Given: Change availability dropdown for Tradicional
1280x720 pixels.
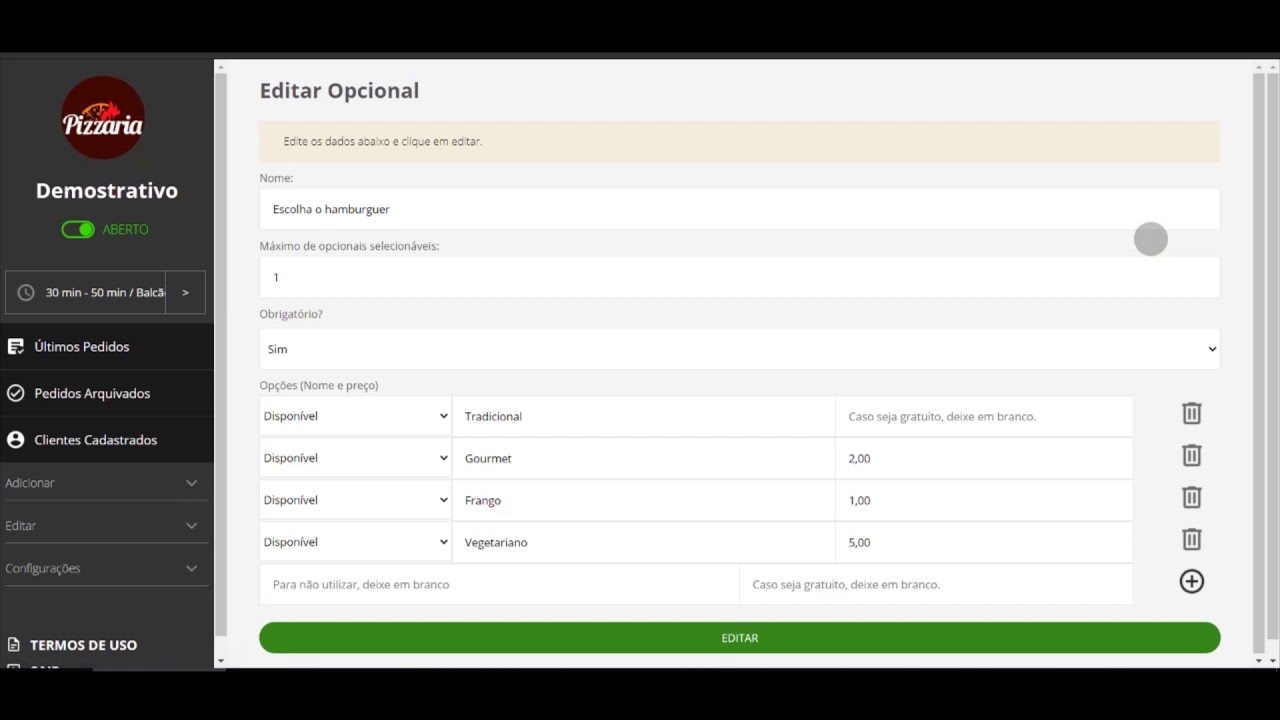Looking at the screenshot, I should pyautogui.click(x=355, y=416).
